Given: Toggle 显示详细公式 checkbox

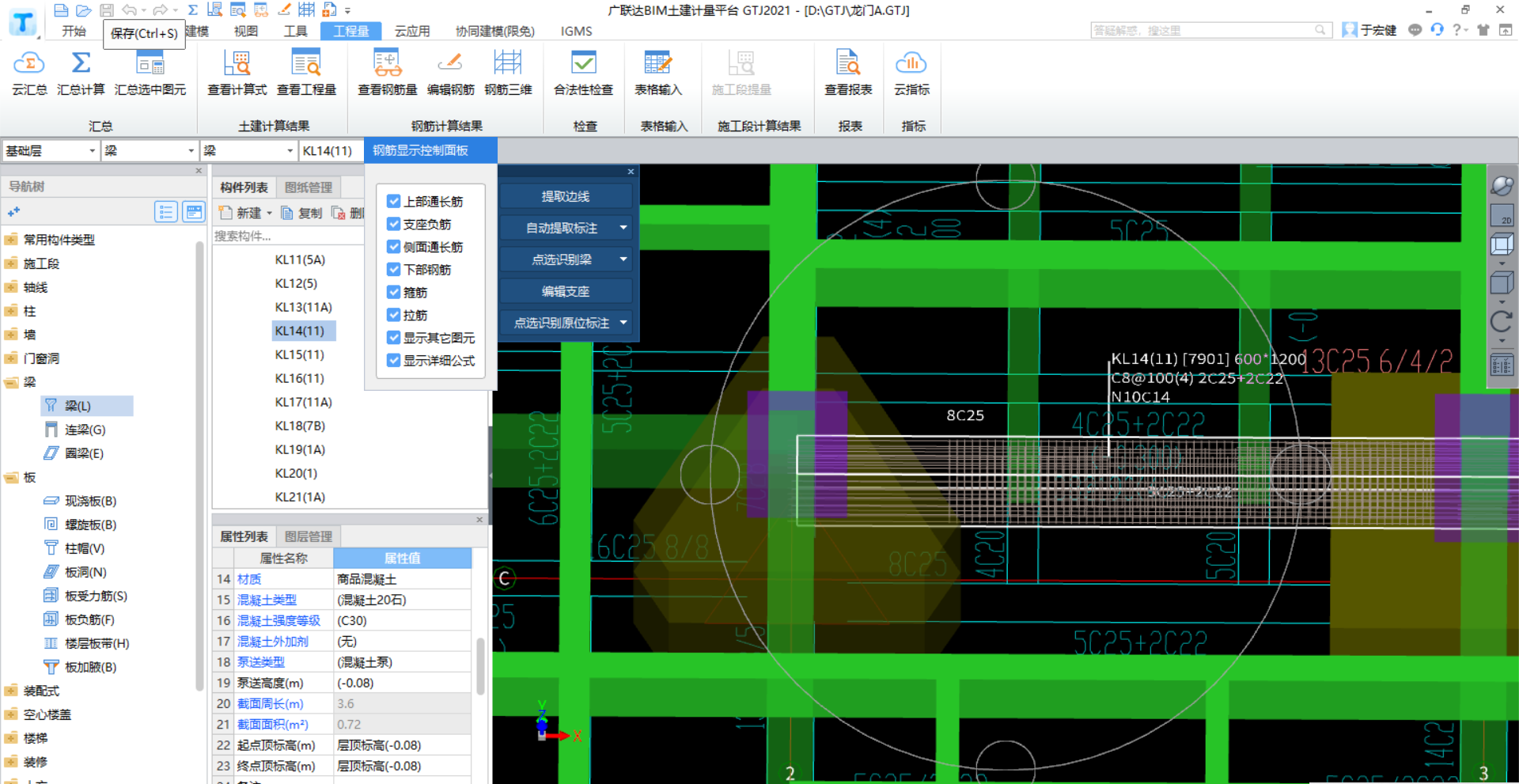Looking at the screenshot, I should click(x=394, y=360).
